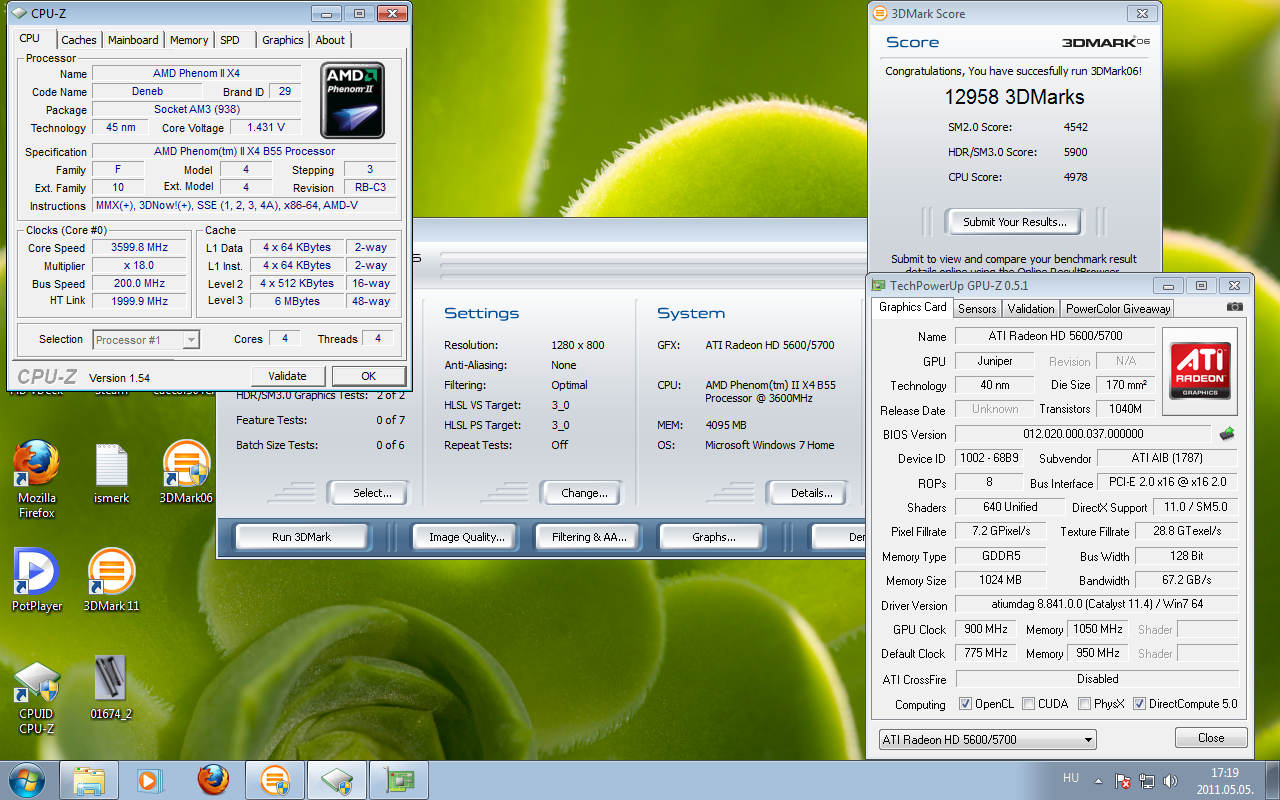Image resolution: width=1280 pixels, height=800 pixels.
Task: Open the Memory tab in CPU-Z
Action: [189, 40]
